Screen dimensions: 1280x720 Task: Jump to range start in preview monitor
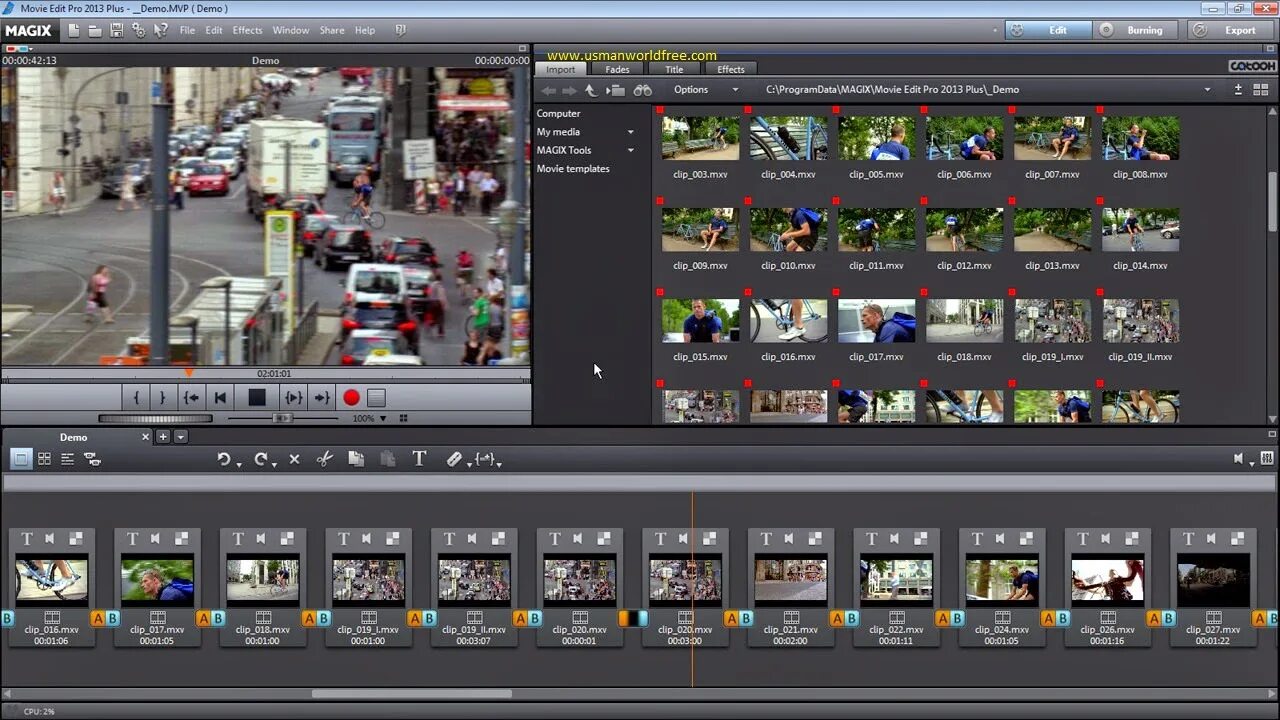coord(191,397)
